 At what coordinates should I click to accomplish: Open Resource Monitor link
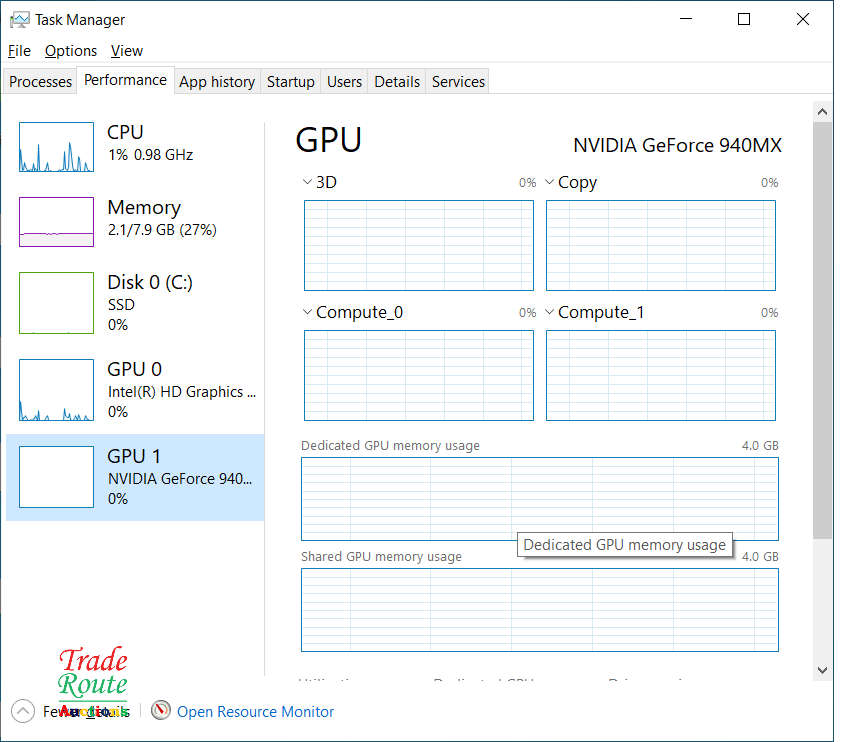pos(255,711)
